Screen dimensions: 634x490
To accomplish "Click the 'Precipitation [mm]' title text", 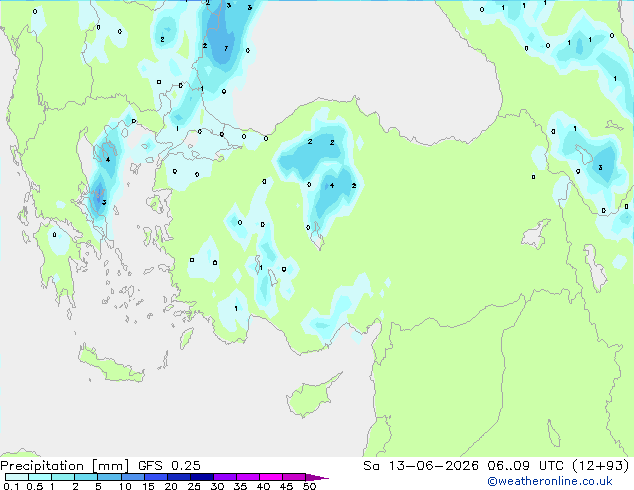I will 65,466.
